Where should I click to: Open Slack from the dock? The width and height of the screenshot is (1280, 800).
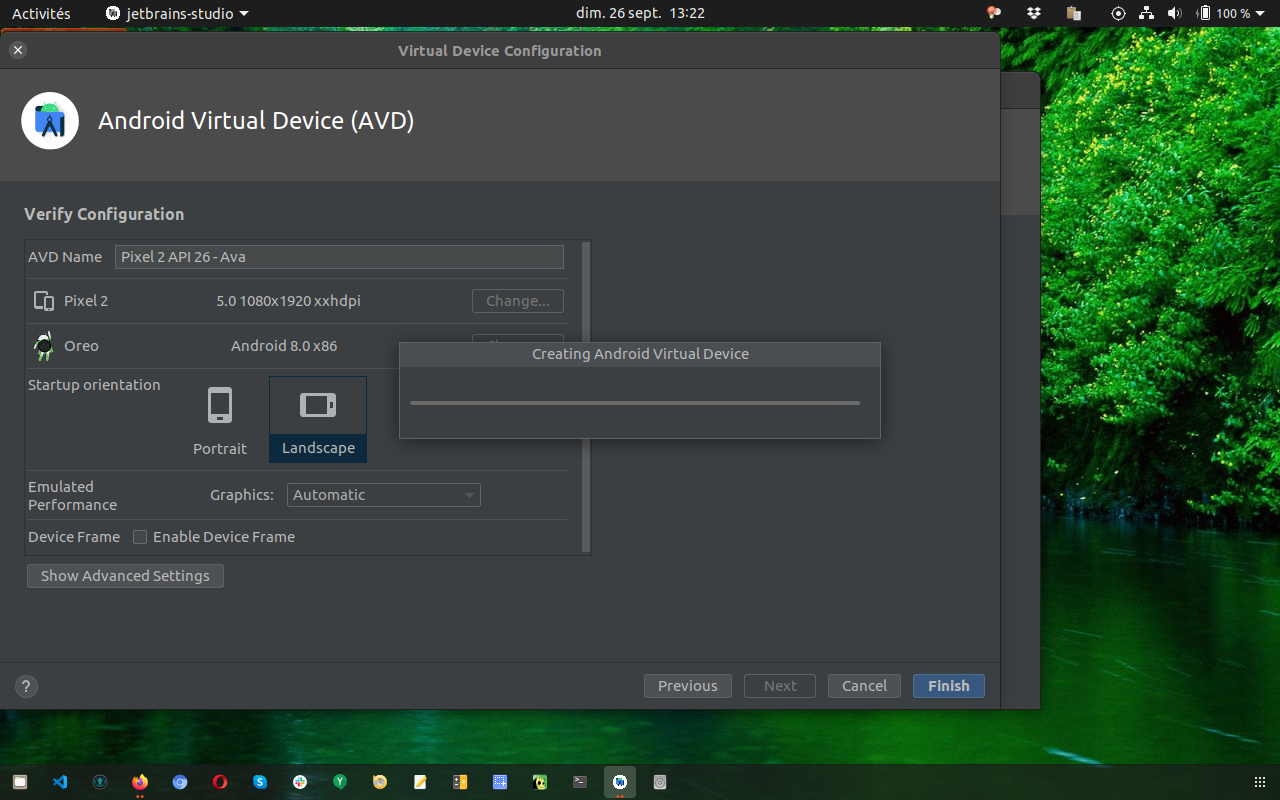pyautogui.click(x=300, y=782)
